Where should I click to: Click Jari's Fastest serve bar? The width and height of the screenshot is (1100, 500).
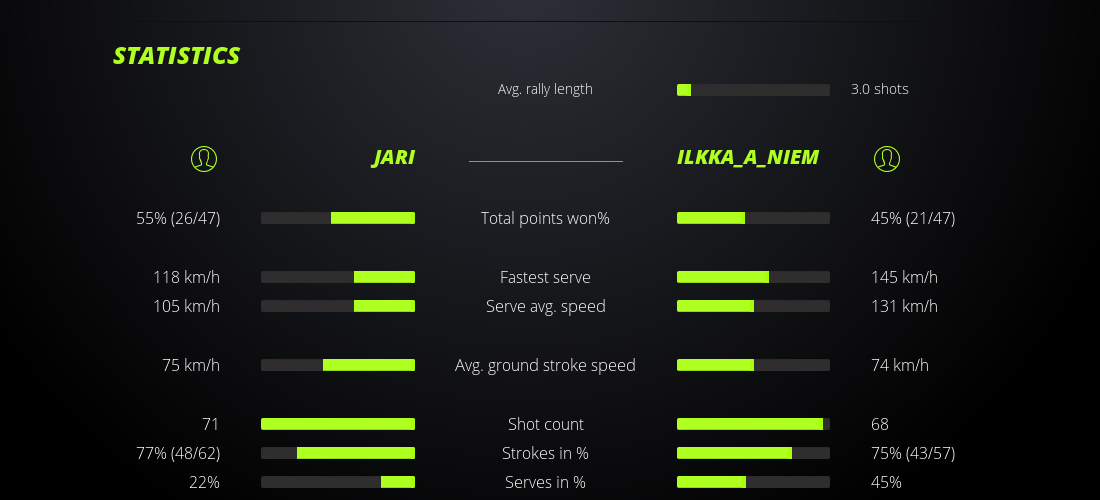tap(338, 277)
